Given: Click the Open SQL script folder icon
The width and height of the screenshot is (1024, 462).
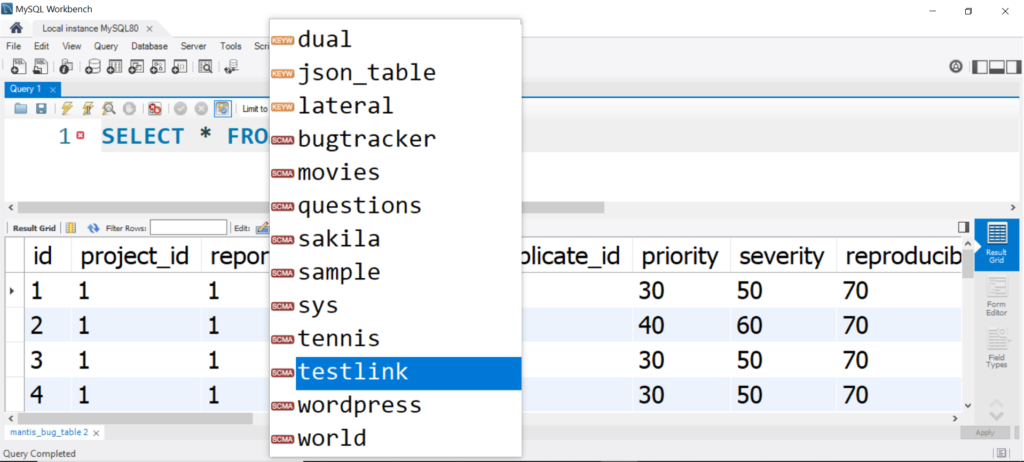Looking at the screenshot, I should (20, 108).
